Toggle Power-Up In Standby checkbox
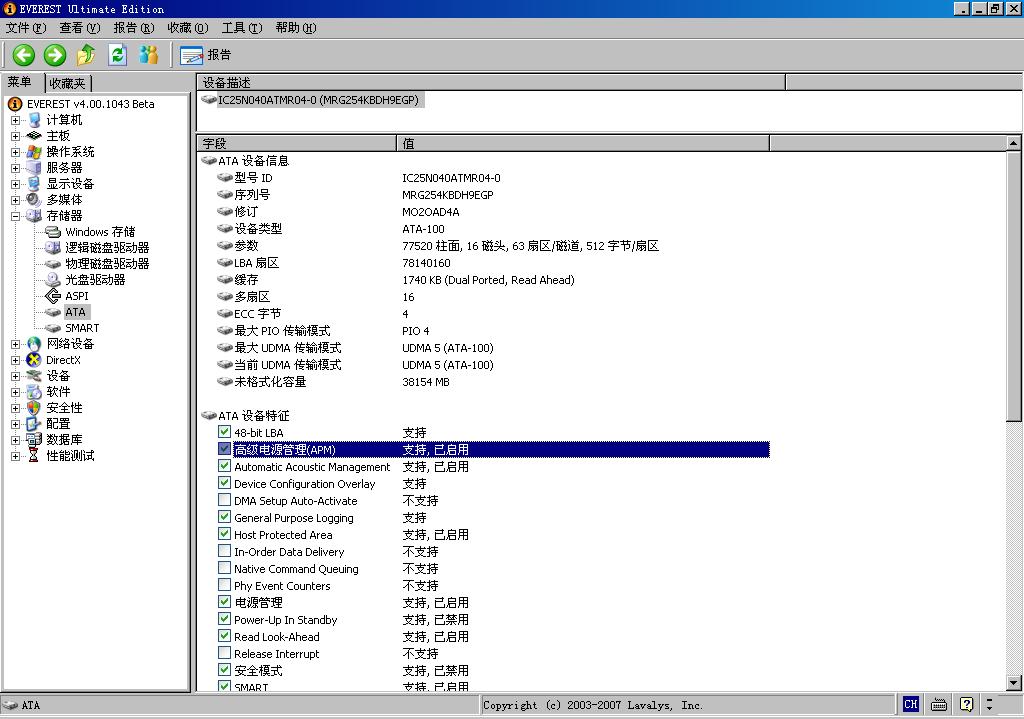 coord(224,619)
